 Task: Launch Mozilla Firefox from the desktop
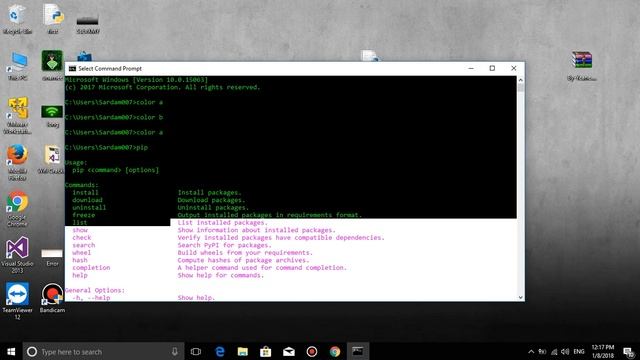pyautogui.click(x=17, y=162)
